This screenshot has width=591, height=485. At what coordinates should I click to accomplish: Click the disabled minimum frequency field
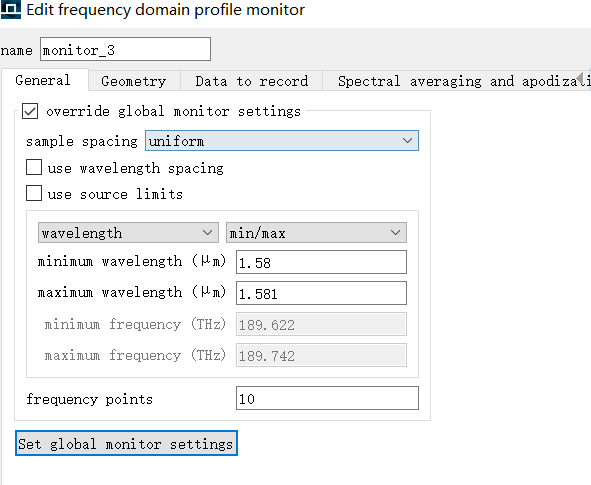click(321, 324)
